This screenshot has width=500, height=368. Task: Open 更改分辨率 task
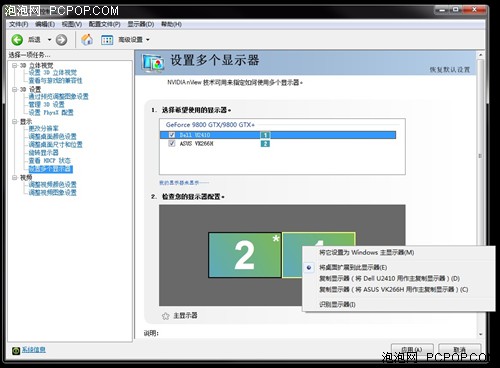44,129
